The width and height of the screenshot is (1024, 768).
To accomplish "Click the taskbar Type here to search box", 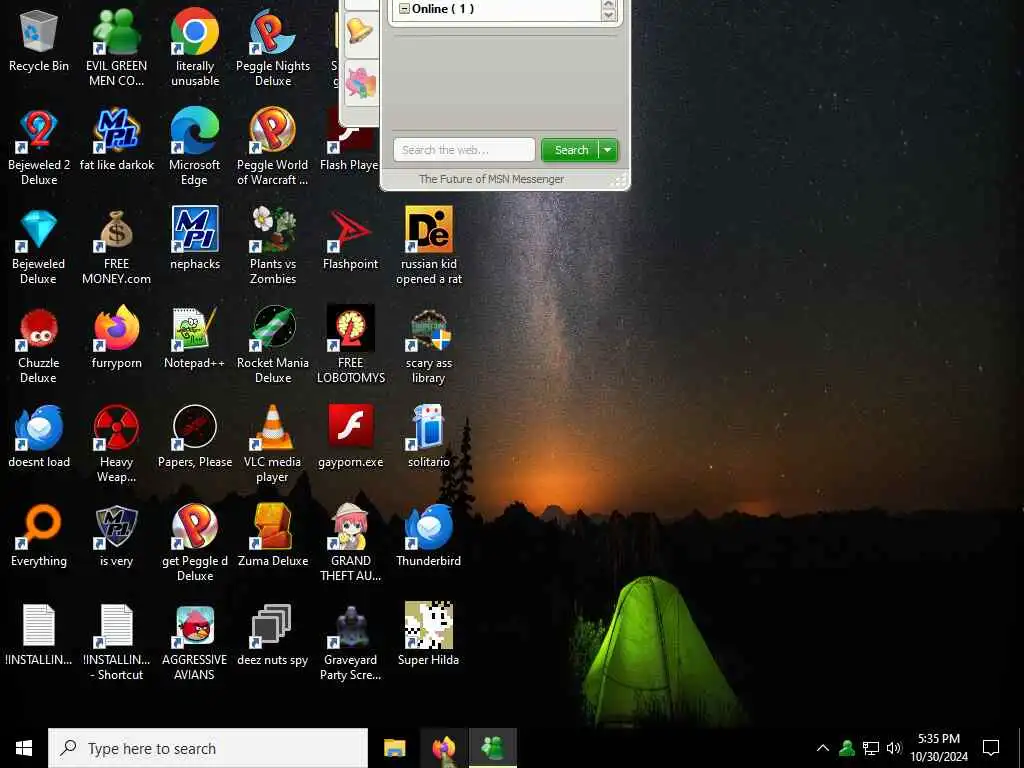I will (208, 748).
